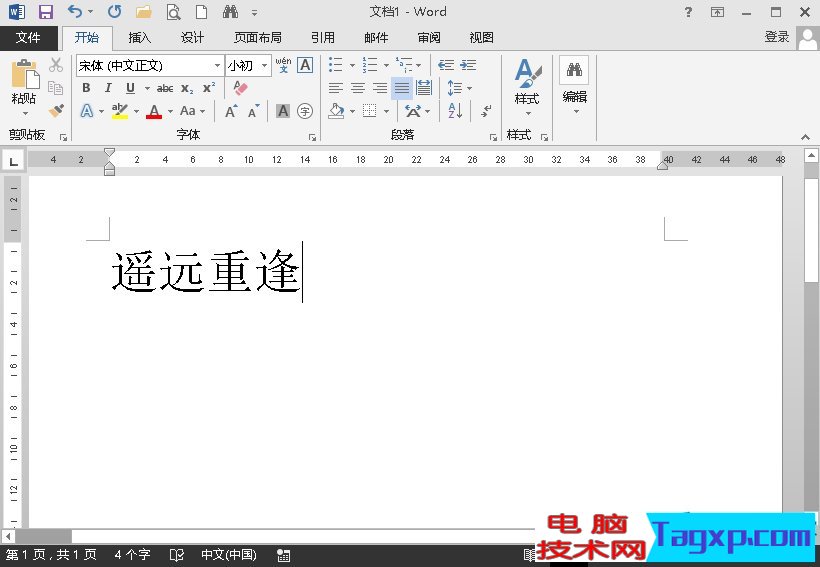Clear all formatting with the eraser icon
The height and width of the screenshot is (567, 820).
(x=240, y=87)
